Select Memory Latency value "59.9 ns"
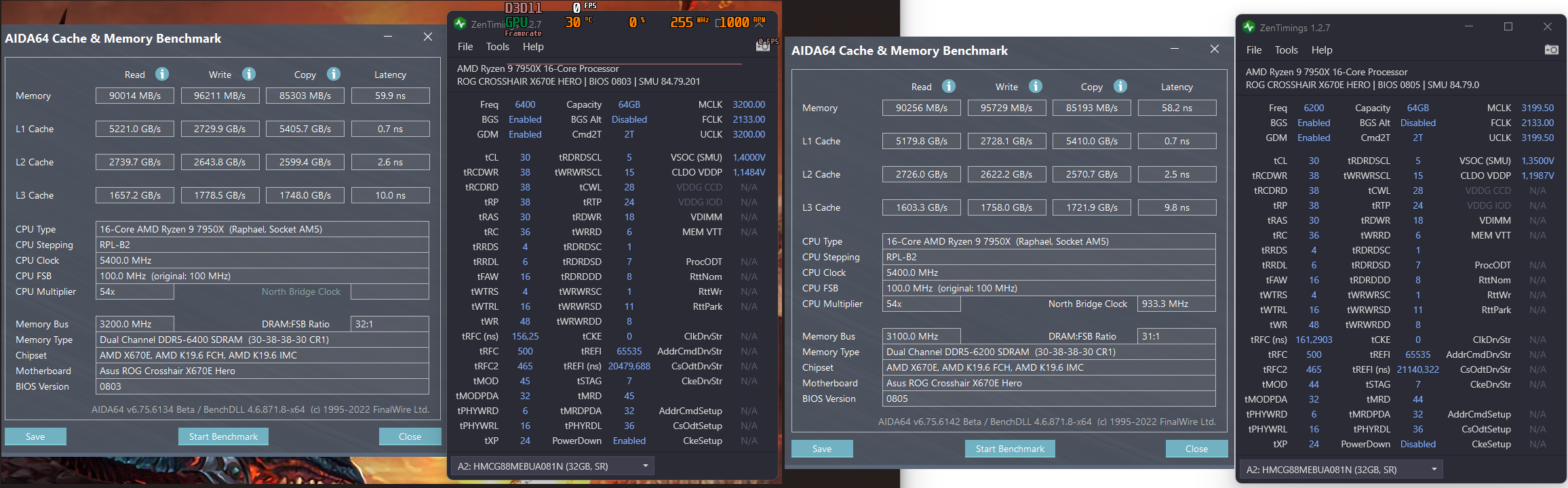Screen dimensions: 1568x488 pyautogui.click(x=390, y=96)
